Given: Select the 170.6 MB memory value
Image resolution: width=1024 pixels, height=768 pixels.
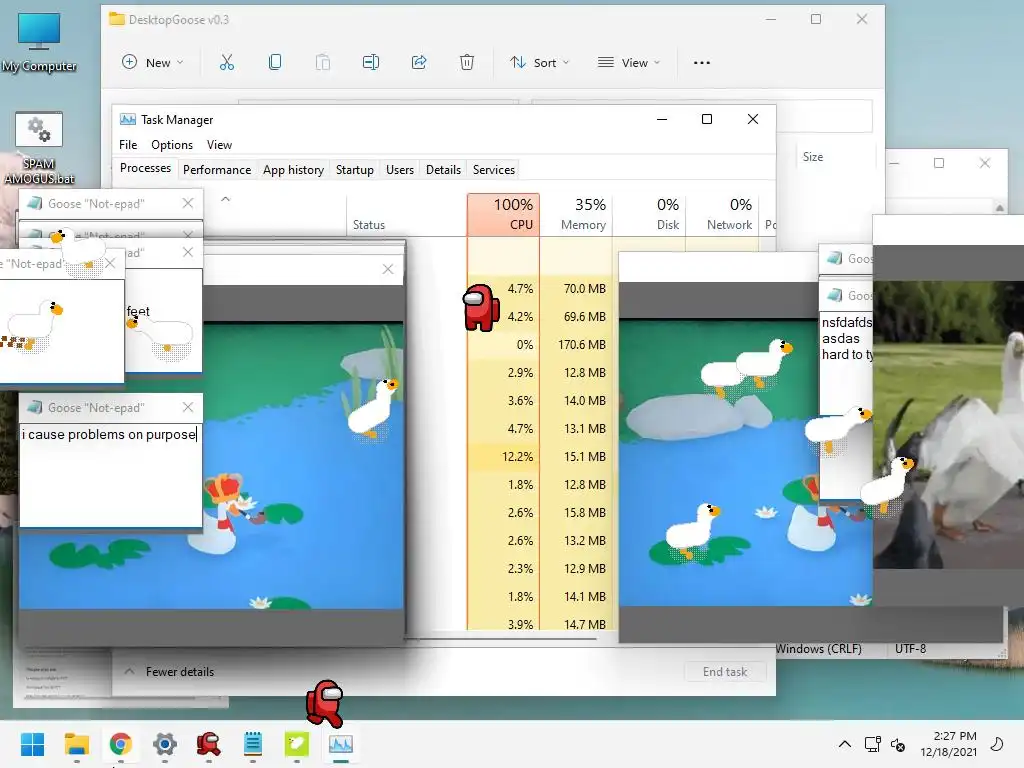Looking at the screenshot, I should [x=582, y=344].
